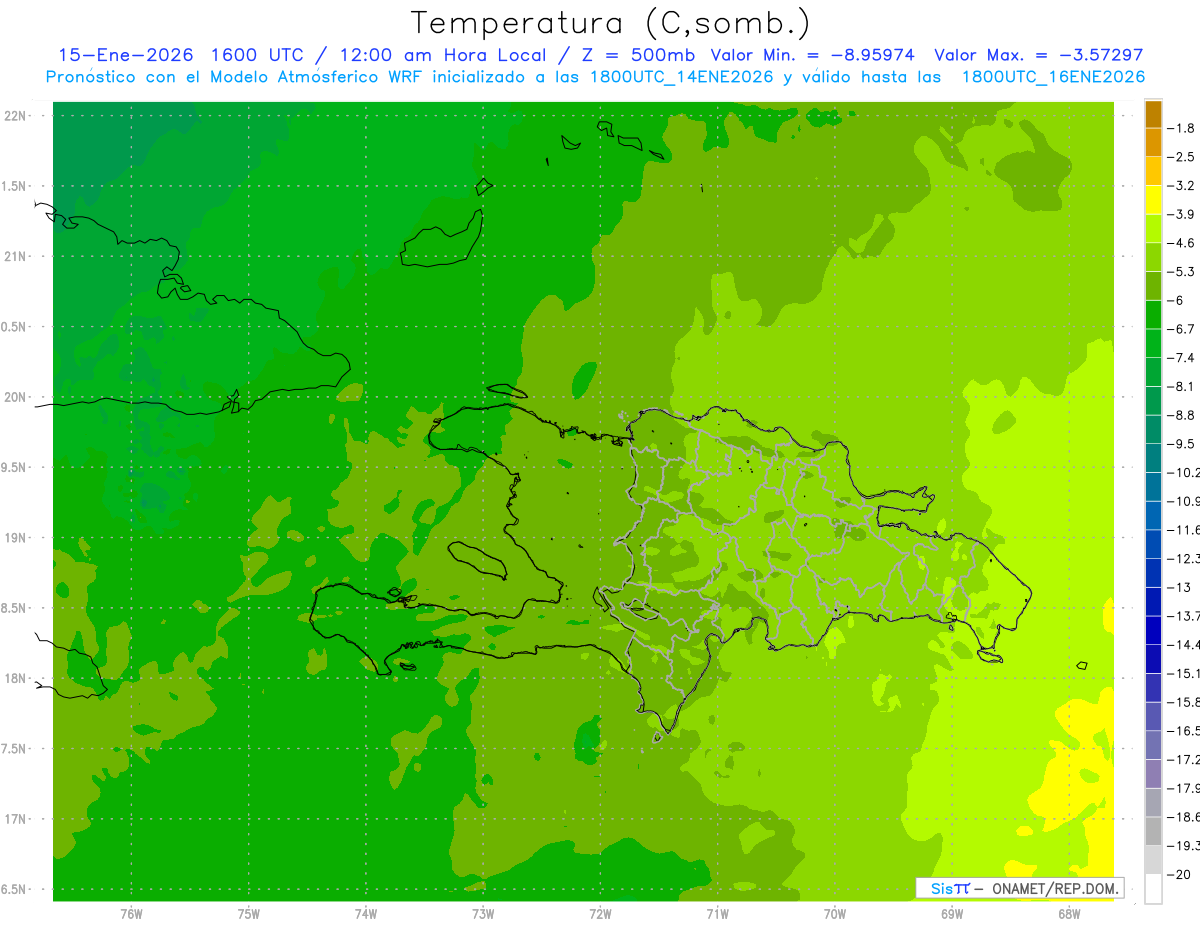1200x927 pixels.
Task: Click the 'Valor Min. = -8.95974' text
Action: 811,55
